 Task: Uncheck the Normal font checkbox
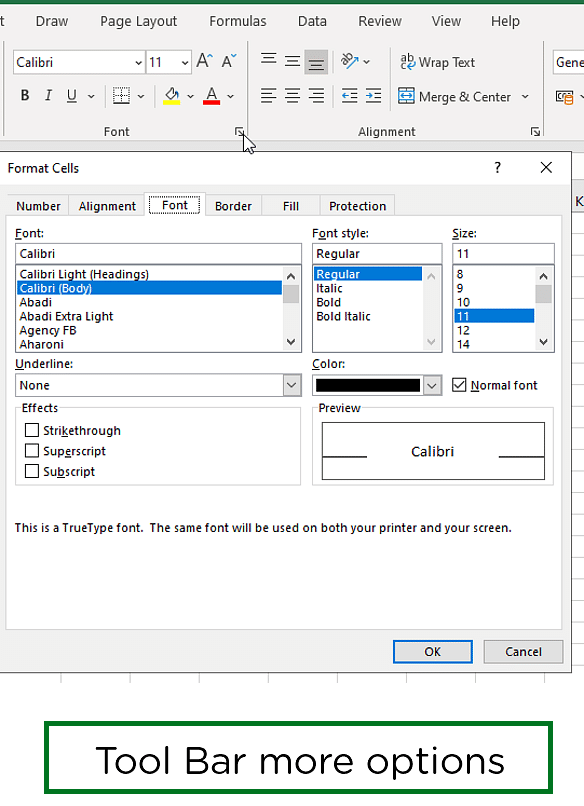click(x=459, y=385)
